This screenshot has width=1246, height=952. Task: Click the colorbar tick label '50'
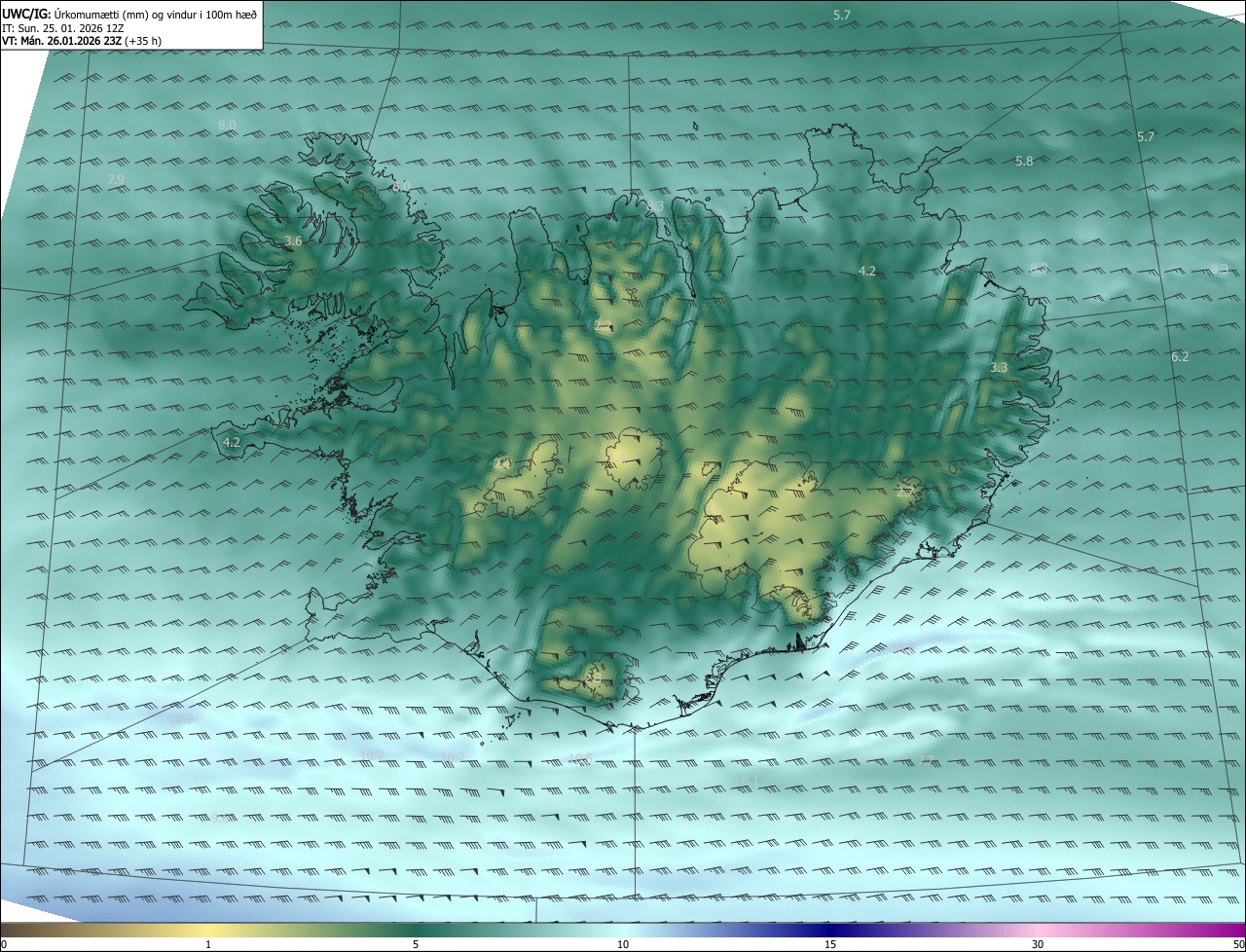(1238, 944)
